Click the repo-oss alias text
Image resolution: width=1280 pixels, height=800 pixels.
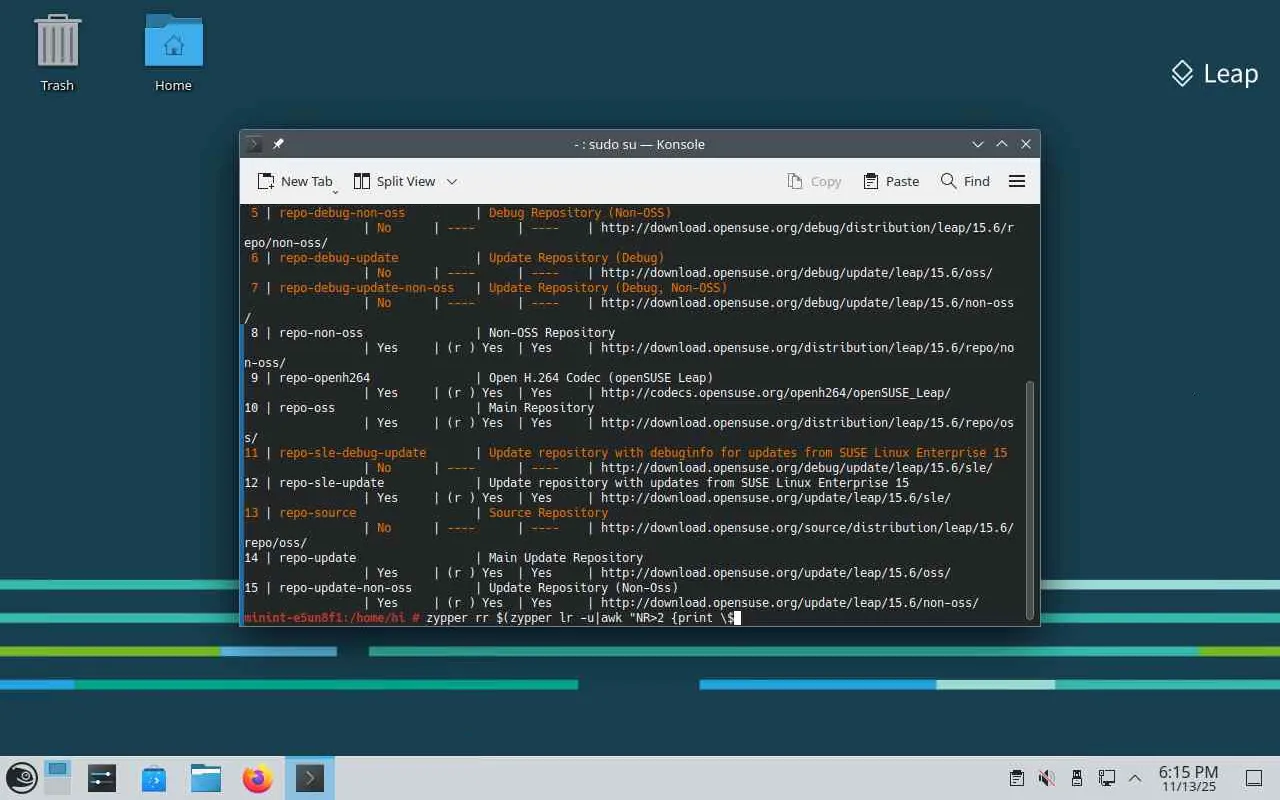pos(307,408)
